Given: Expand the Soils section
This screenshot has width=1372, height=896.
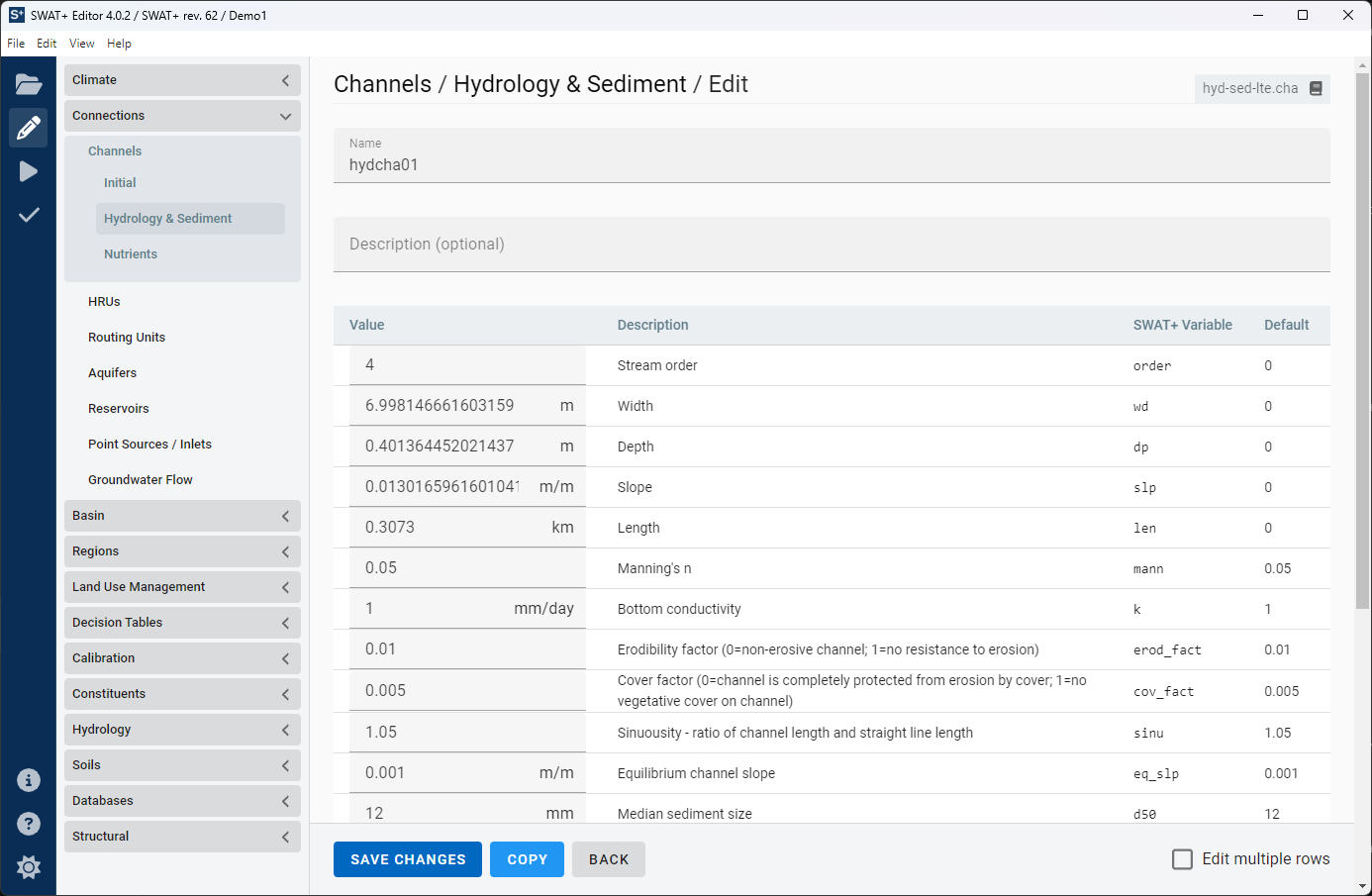Looking at the screenshot, I should tap(182, 765).
